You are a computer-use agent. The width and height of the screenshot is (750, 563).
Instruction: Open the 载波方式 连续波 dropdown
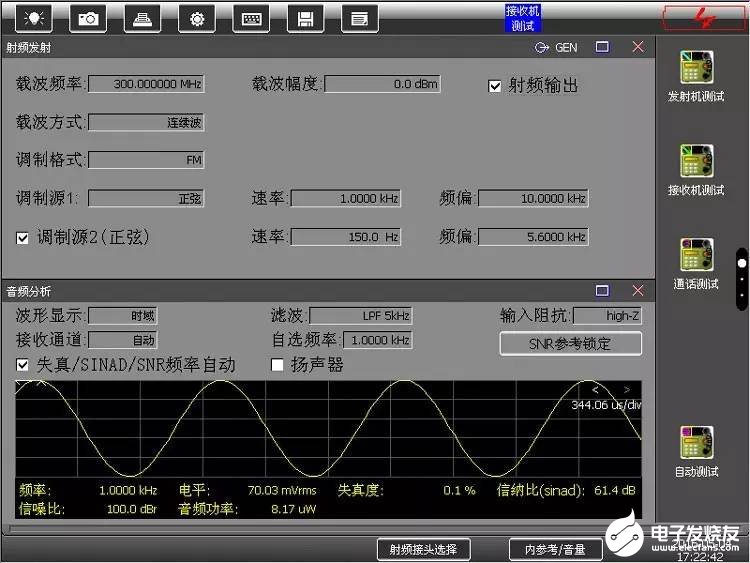pos(146,122)
